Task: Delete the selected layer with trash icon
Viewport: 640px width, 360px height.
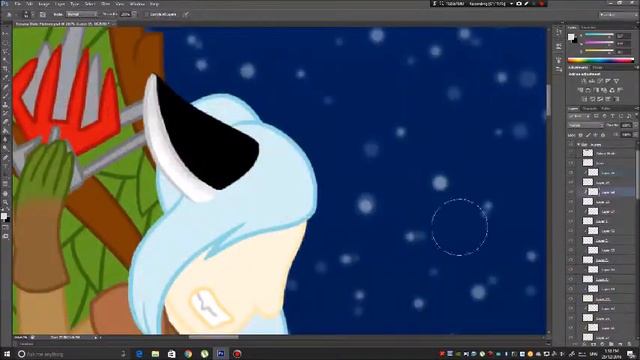Action: (x=628, y=345)
